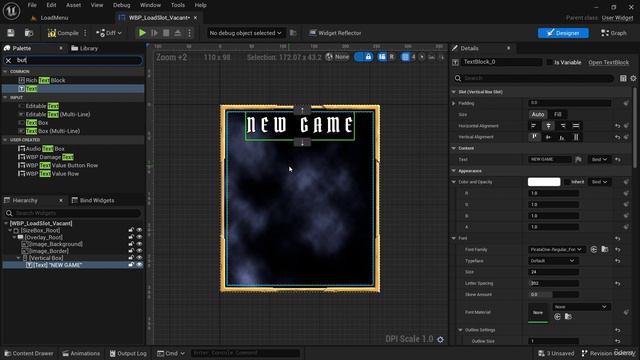Open the Tools menu

click(x=178, y=5)
